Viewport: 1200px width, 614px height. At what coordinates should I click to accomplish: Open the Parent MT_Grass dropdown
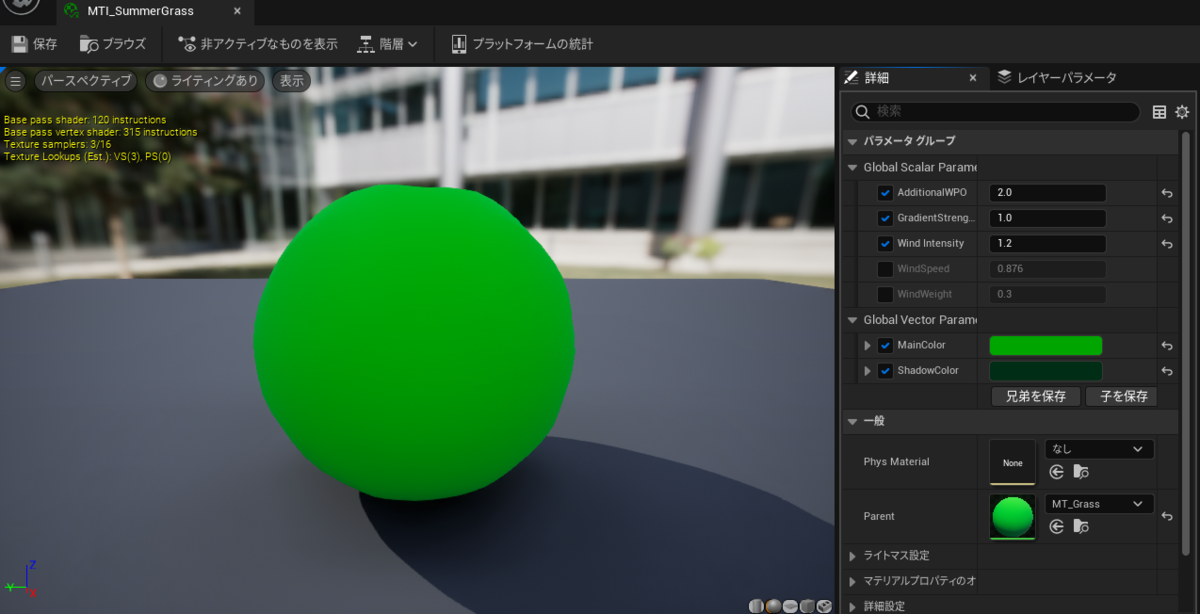point(1099,504)
